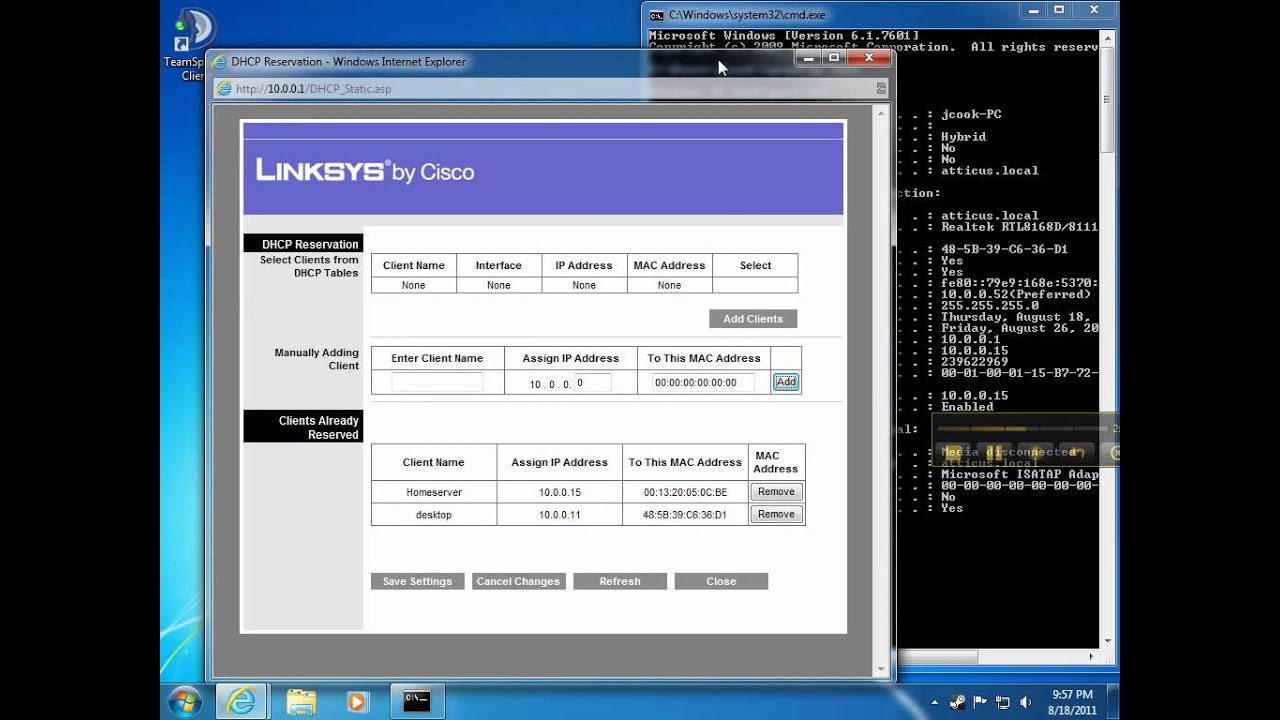1280x720 pixels.
Task: Click the Save Settings button
Action: (417, 581)
